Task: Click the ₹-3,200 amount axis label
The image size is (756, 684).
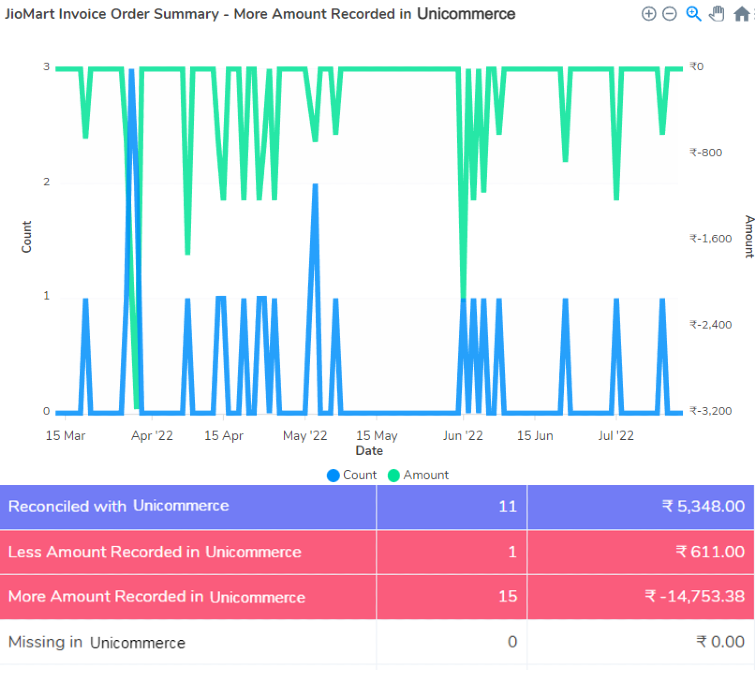Action: tap(711, 411)
